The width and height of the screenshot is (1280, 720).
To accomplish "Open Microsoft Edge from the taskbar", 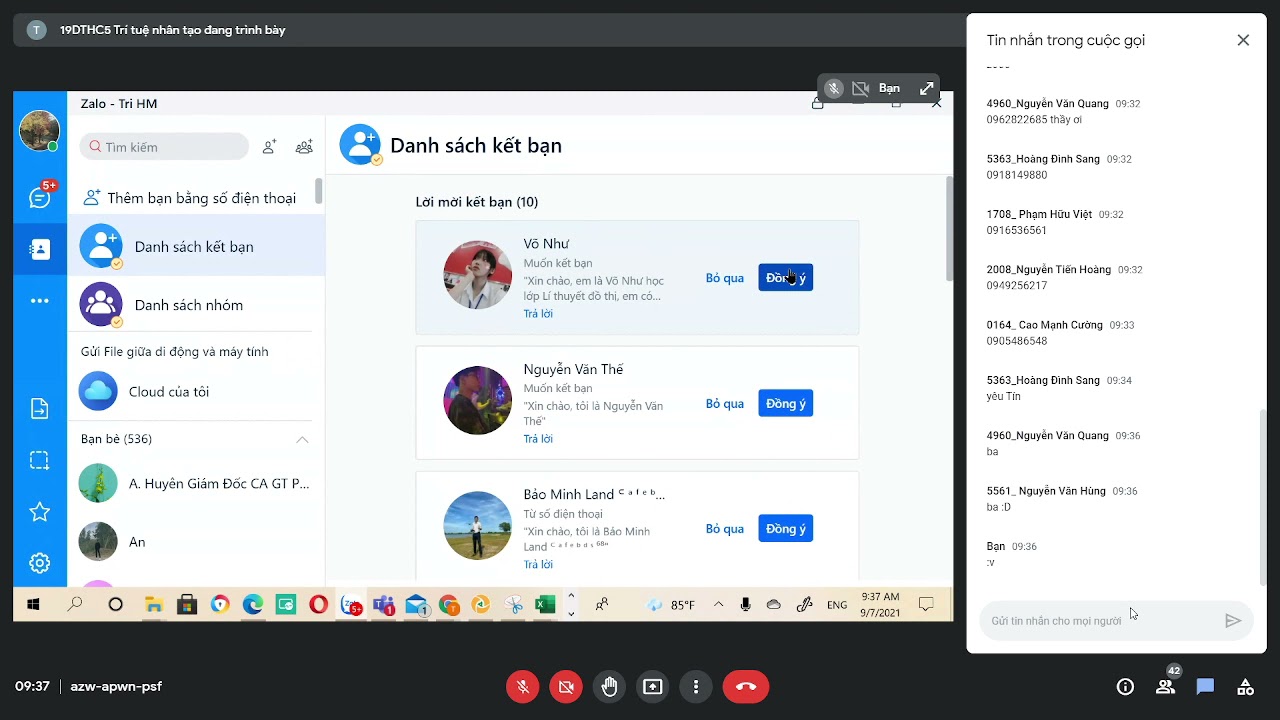I will 253,605.
